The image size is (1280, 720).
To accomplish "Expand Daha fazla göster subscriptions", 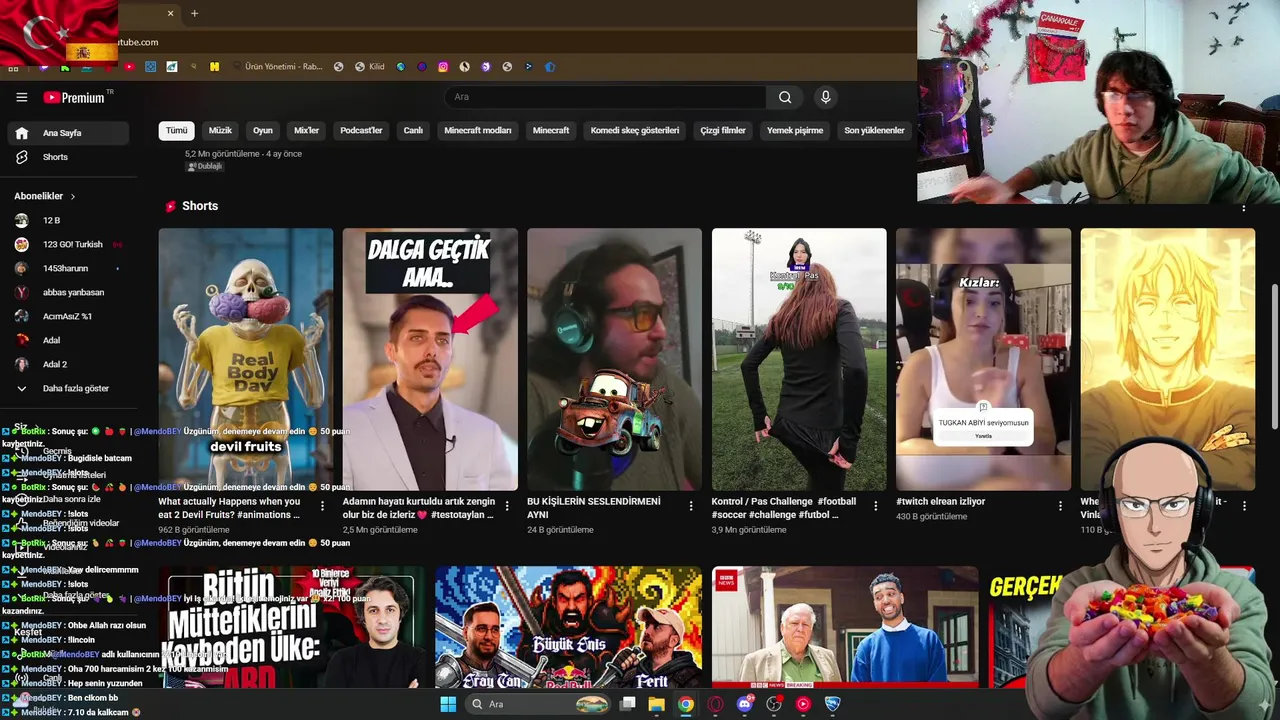I will (x=68, y=388).
